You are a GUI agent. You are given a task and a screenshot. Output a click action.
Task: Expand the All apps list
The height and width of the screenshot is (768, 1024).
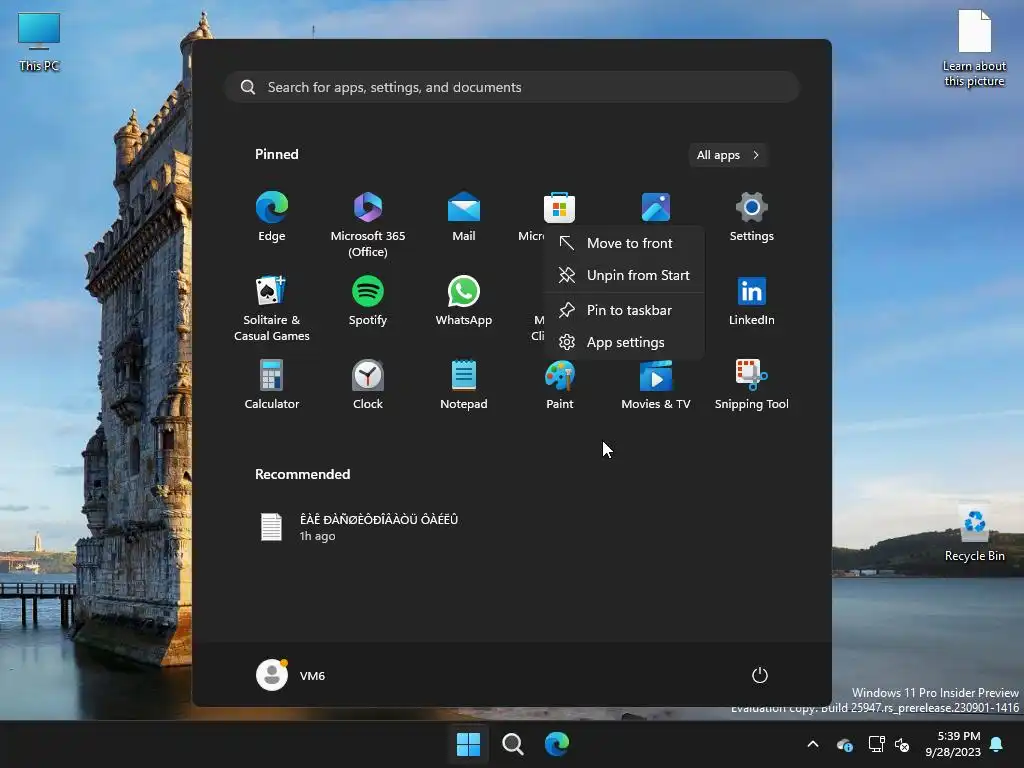pos(728,155)
